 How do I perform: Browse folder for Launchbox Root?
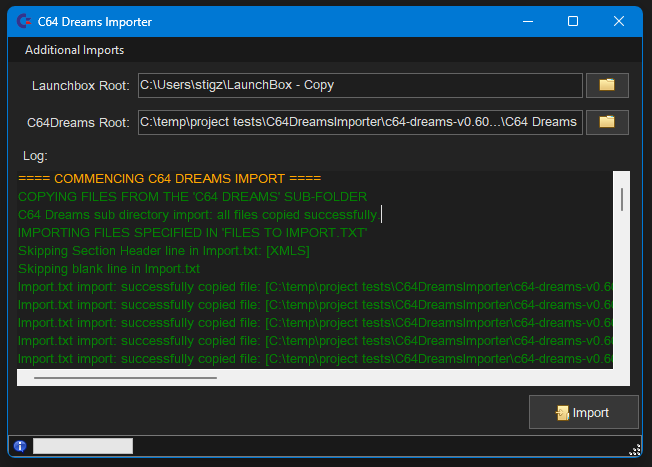click(607, 85)
